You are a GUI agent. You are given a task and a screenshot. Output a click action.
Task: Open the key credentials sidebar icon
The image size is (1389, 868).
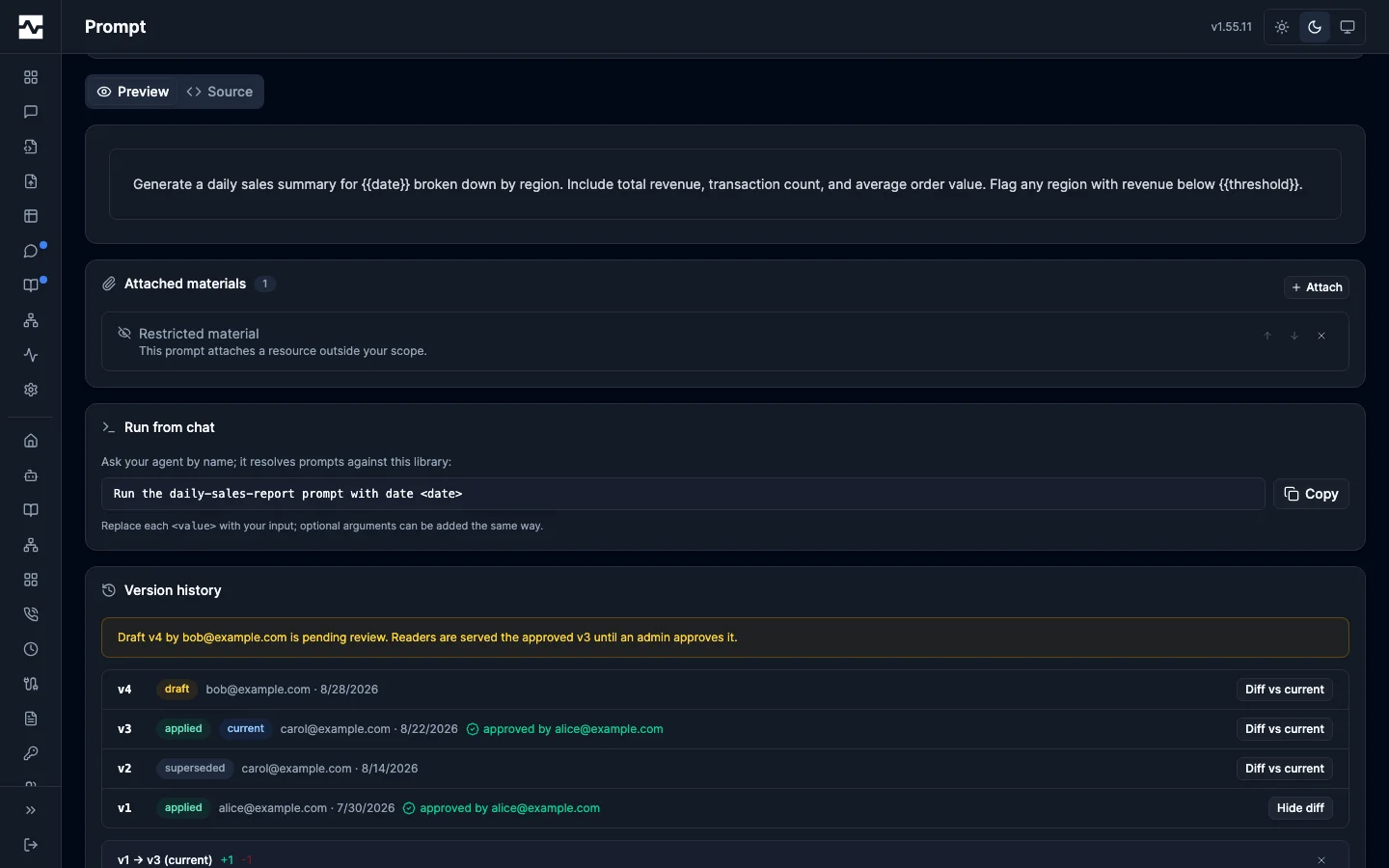coord(31,753)
